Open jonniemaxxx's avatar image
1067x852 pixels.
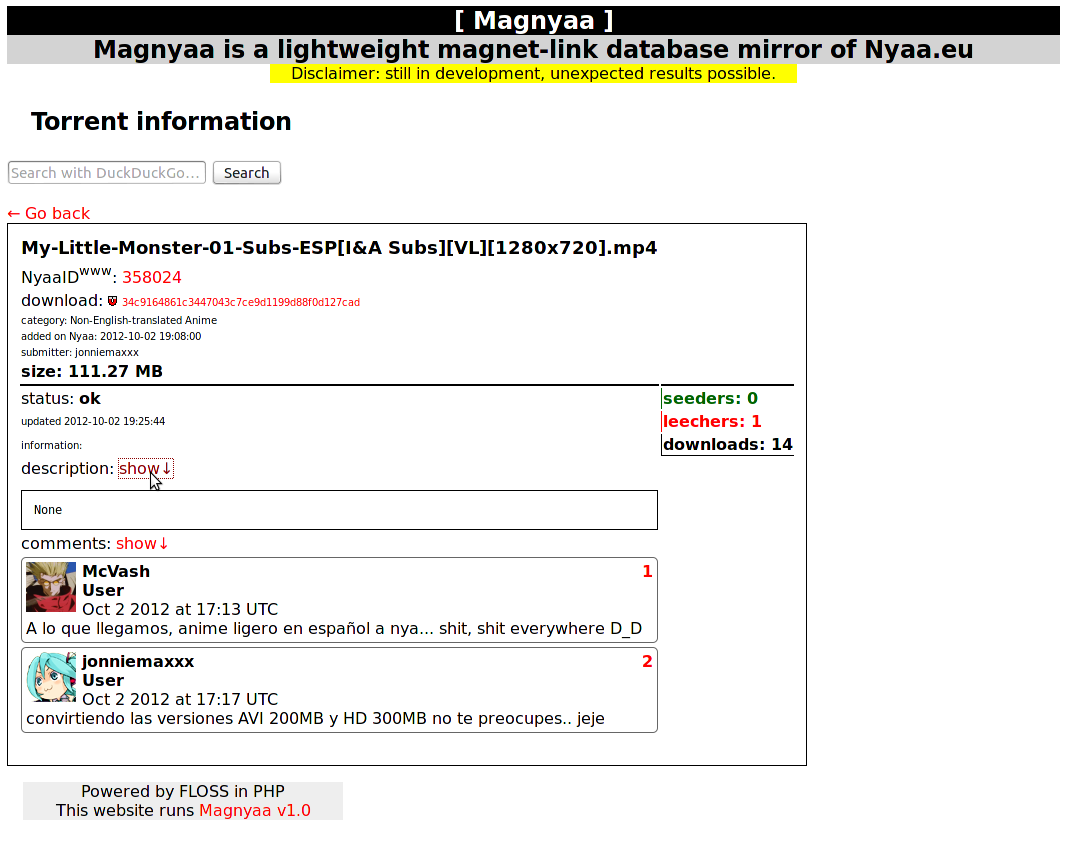pyautogui.click(x=51, y=677)
